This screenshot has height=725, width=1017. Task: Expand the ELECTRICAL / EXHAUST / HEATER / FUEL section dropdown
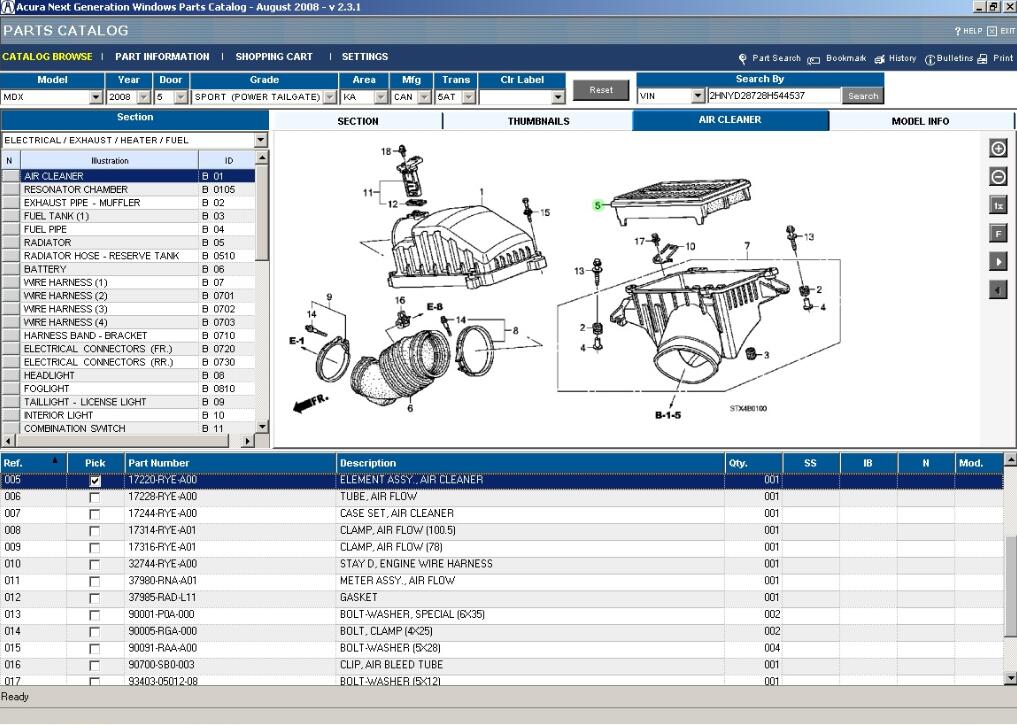pos(261,140)
